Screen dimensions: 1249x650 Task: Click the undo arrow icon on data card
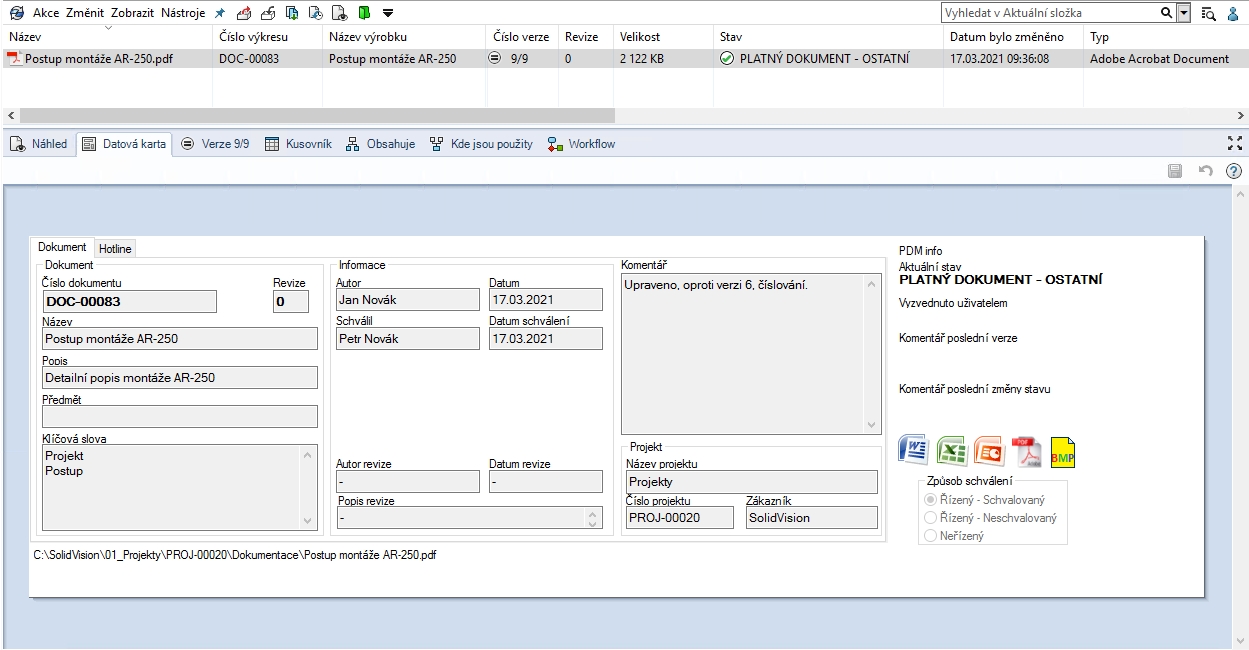(1205, 171)
